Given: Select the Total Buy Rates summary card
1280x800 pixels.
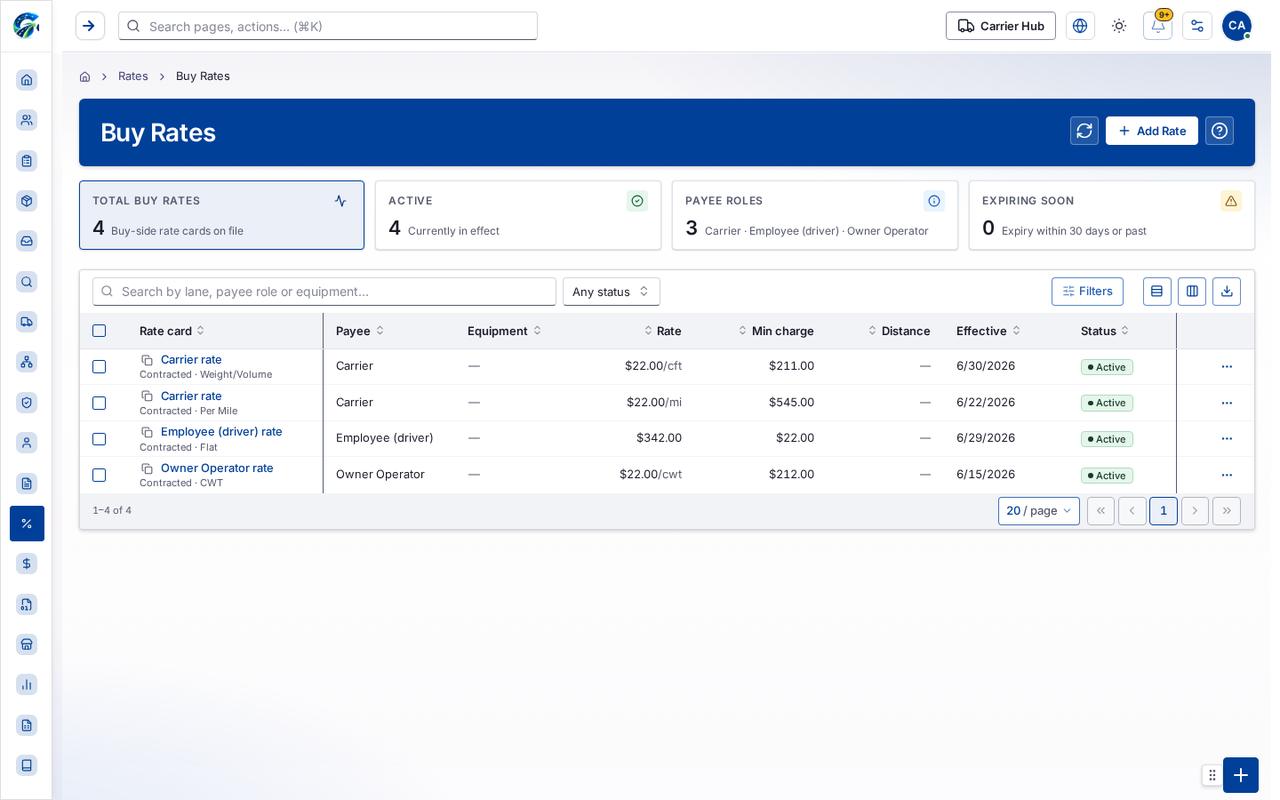Looking at the screenshot, I should click(222, 215).
